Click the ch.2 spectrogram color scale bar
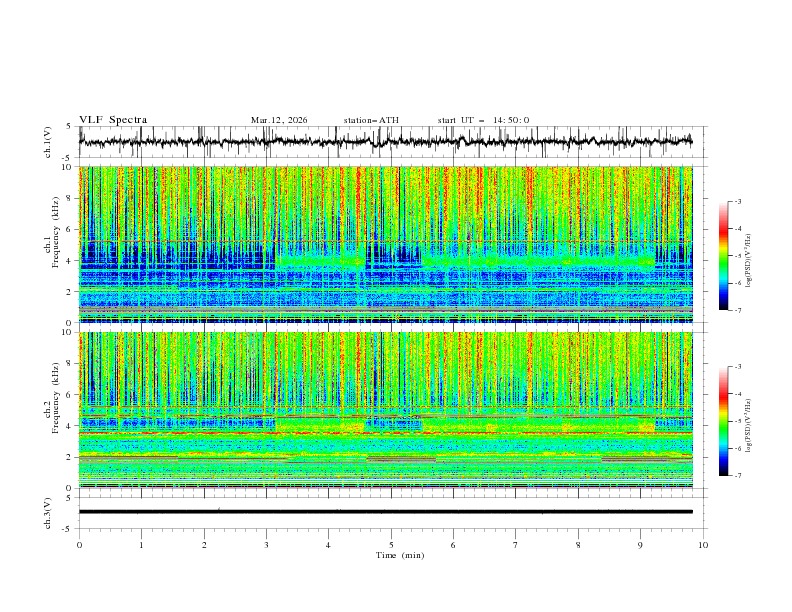The image size is (792, 612). (723, 421)
